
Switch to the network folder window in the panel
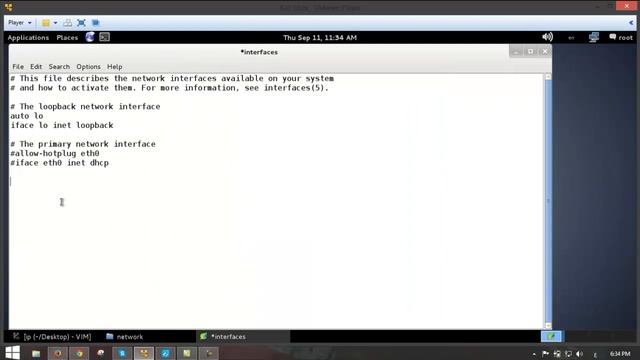pos(124,337)
